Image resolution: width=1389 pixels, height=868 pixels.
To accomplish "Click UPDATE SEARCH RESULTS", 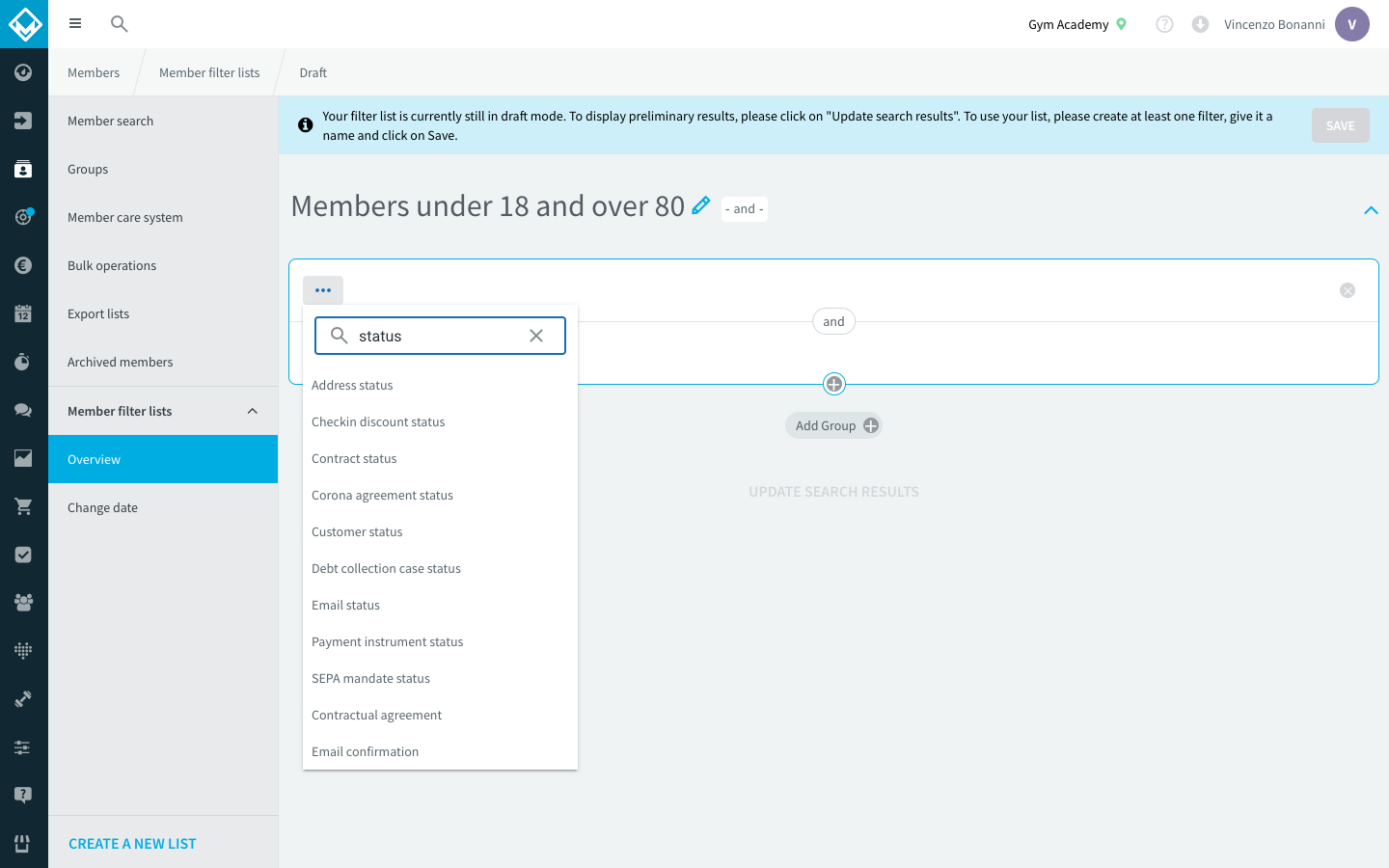I will [x=833, y=492].
